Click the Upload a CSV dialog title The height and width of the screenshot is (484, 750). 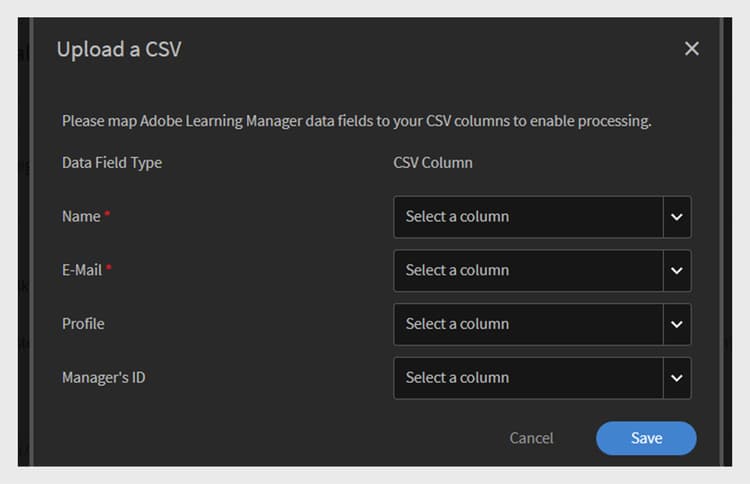tap(119, 49)
